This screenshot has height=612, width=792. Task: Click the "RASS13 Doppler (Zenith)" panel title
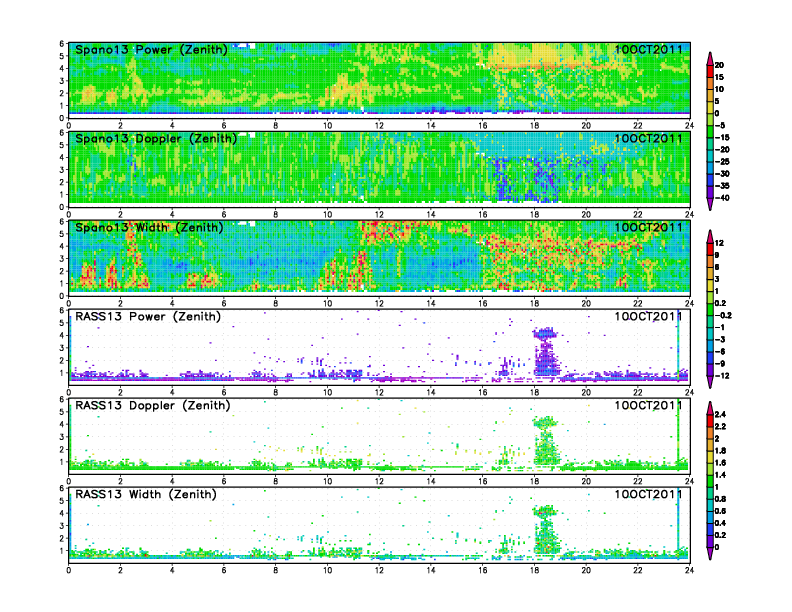pyautogui.click(x=153, y=405)
